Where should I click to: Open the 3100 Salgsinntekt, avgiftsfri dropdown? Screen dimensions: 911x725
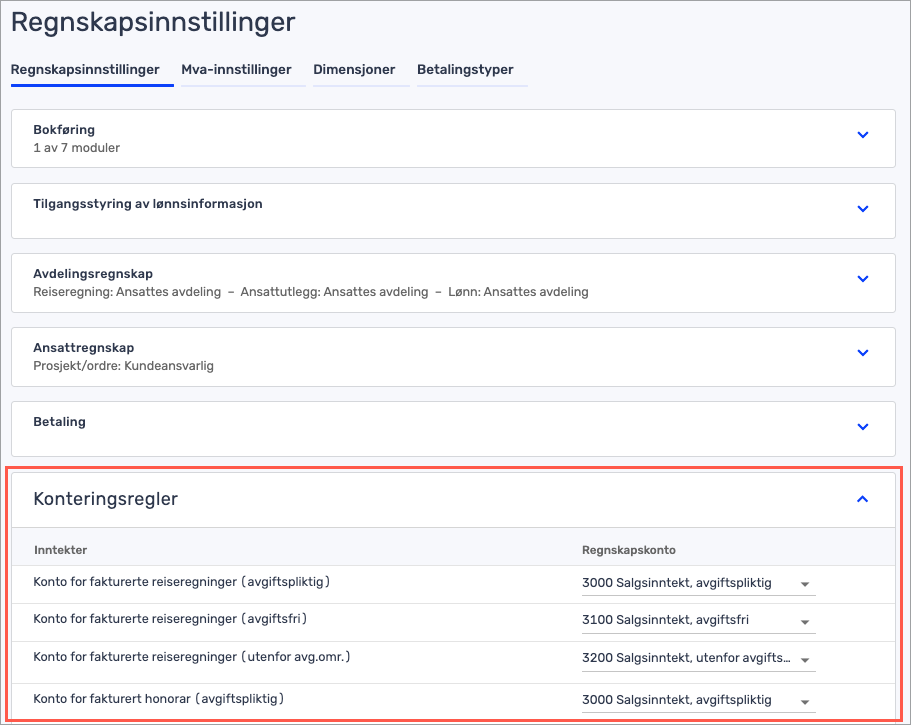(698, 621)
